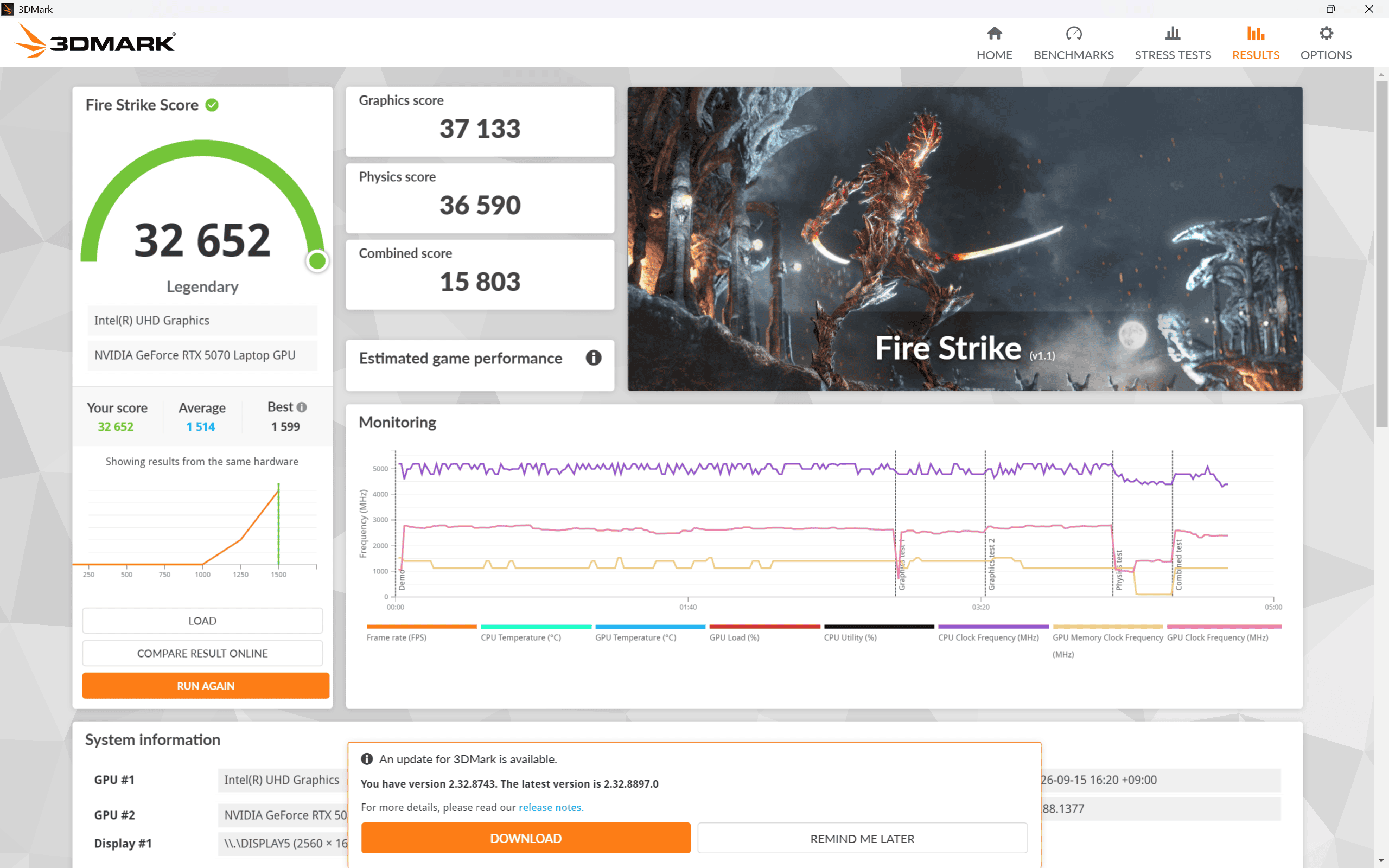Open the release notes link
1389x868 pixels.
point(550,807)
